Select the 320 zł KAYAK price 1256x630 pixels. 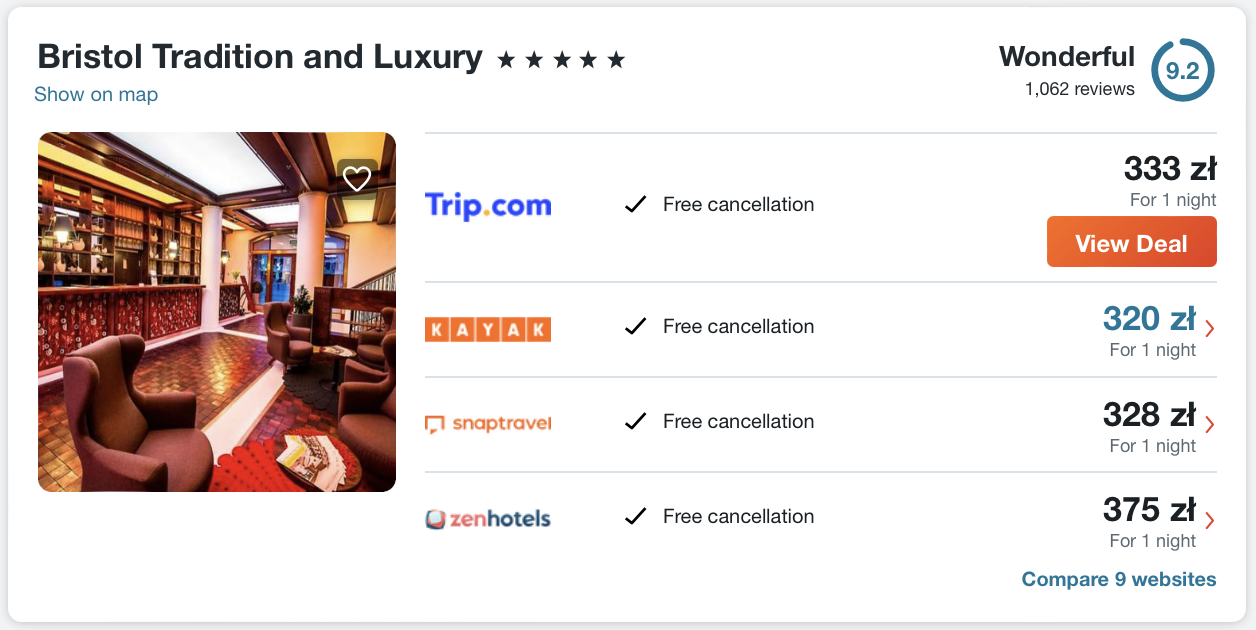coord(1149,319)
